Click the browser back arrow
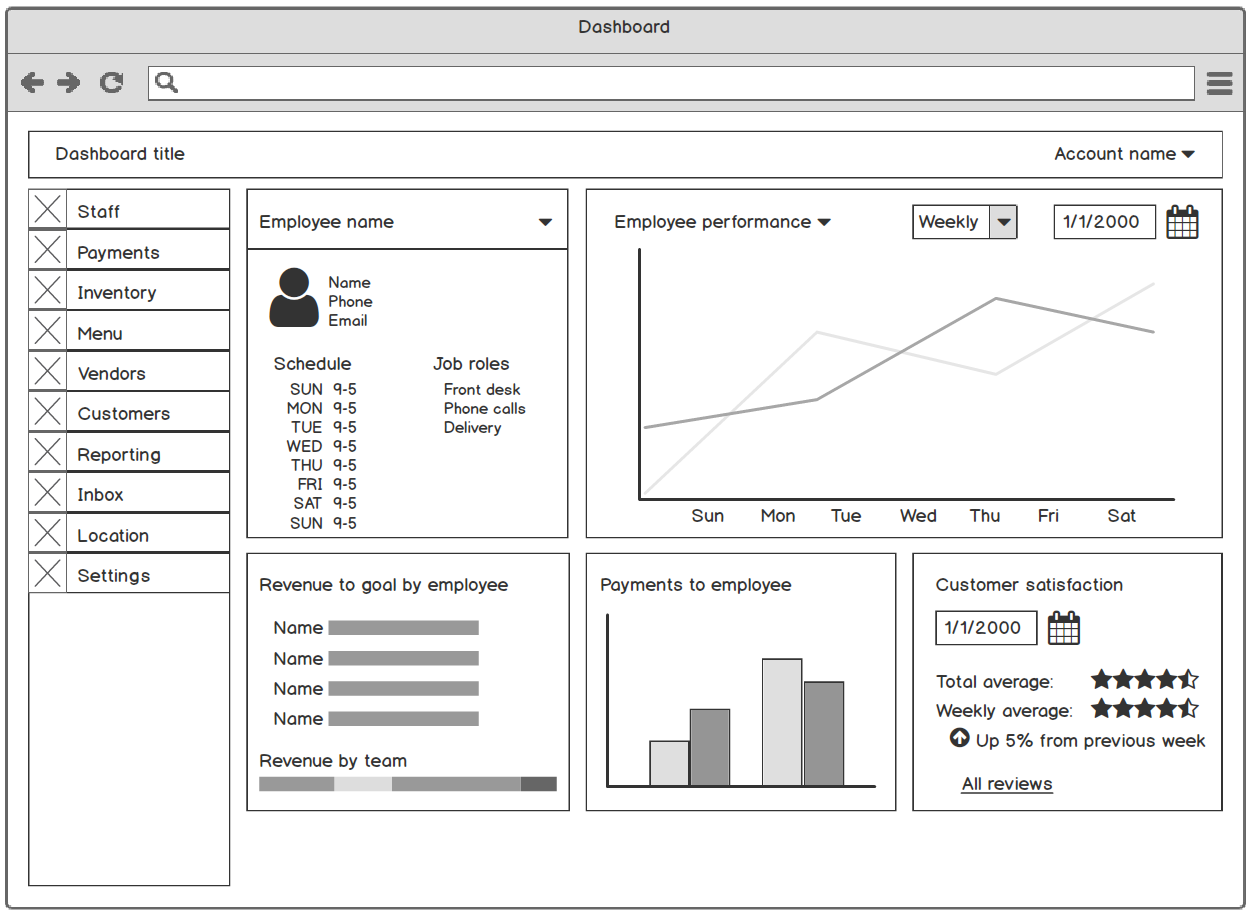The height and width of the screenshot is (916, 1252). [33, 83]
